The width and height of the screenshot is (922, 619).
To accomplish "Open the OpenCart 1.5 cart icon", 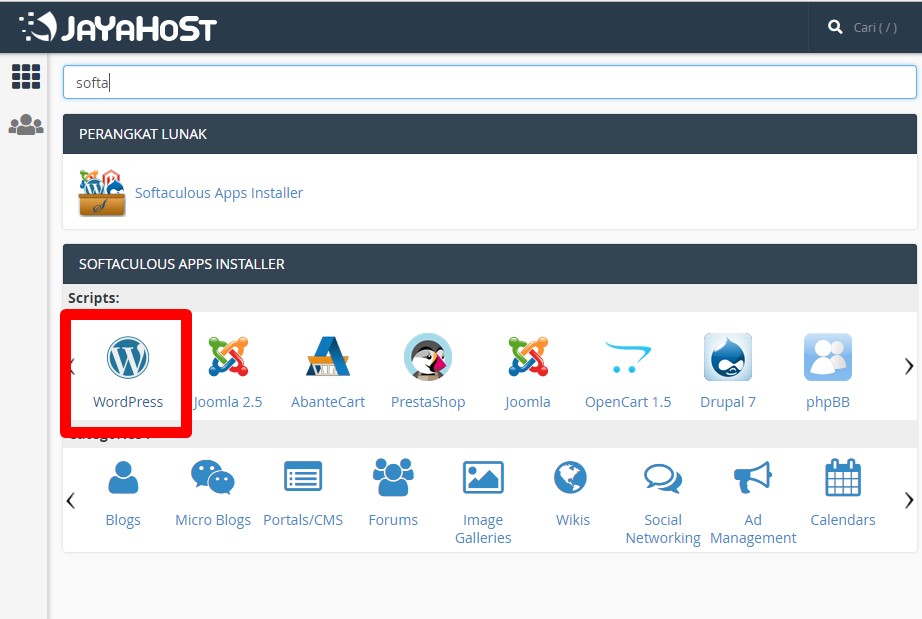I will click(628, 357).
